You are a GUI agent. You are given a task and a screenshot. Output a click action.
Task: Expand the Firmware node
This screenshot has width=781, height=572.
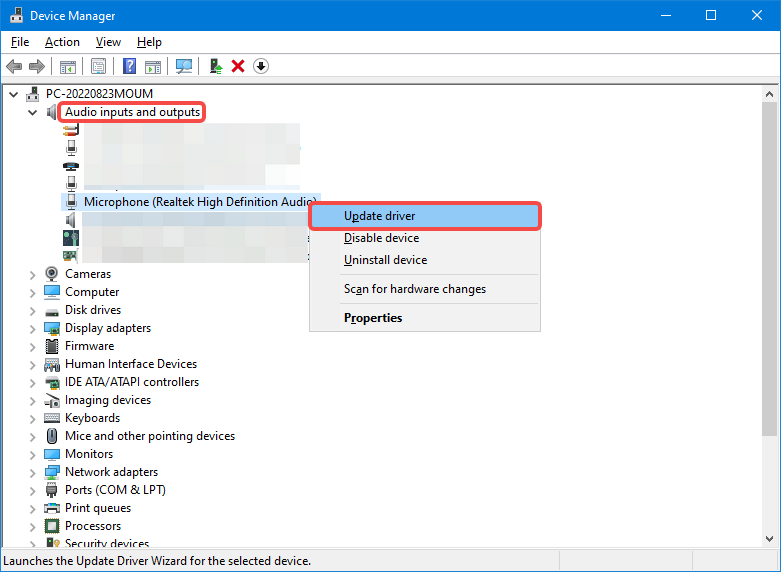tap(32, 347)
